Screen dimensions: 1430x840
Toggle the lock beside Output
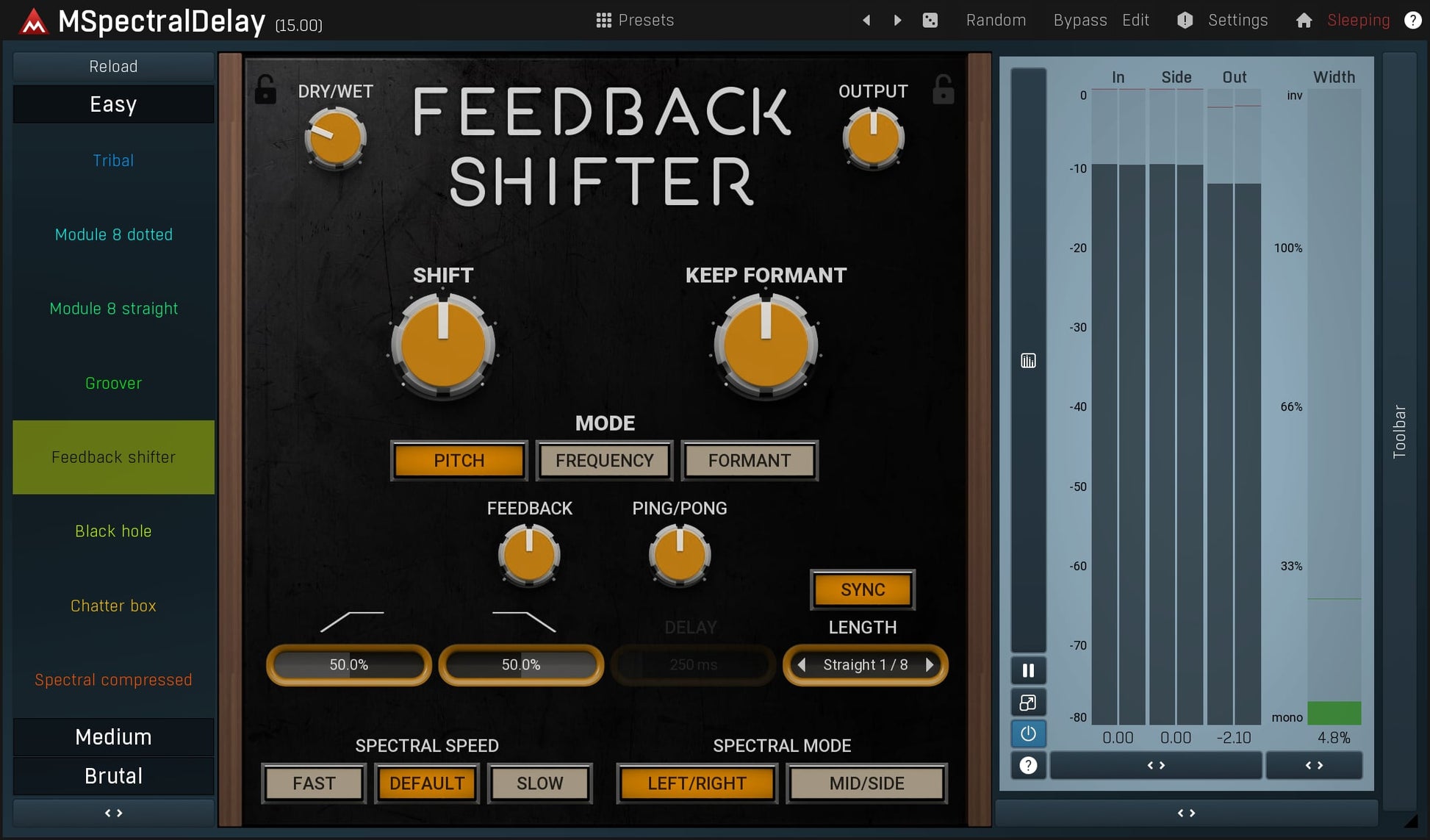[943, 90]
